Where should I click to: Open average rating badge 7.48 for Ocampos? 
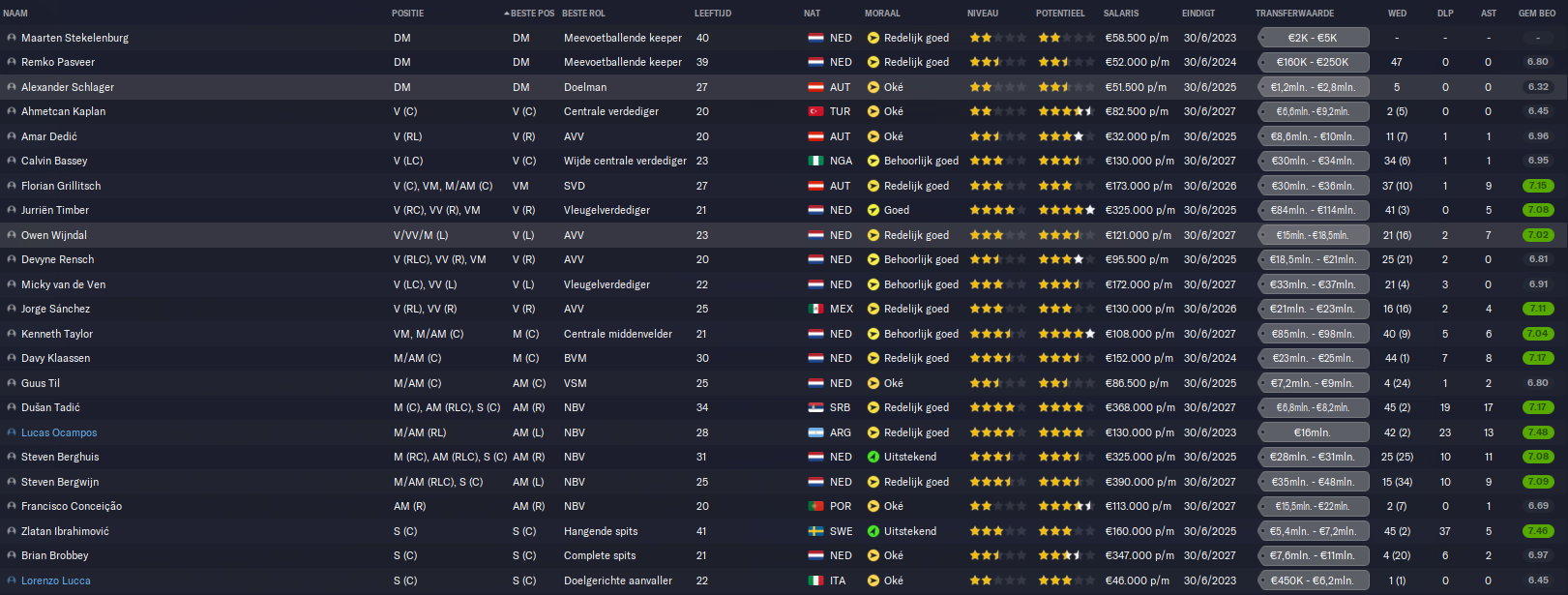pyautogui.click(x=1538, y=432)
